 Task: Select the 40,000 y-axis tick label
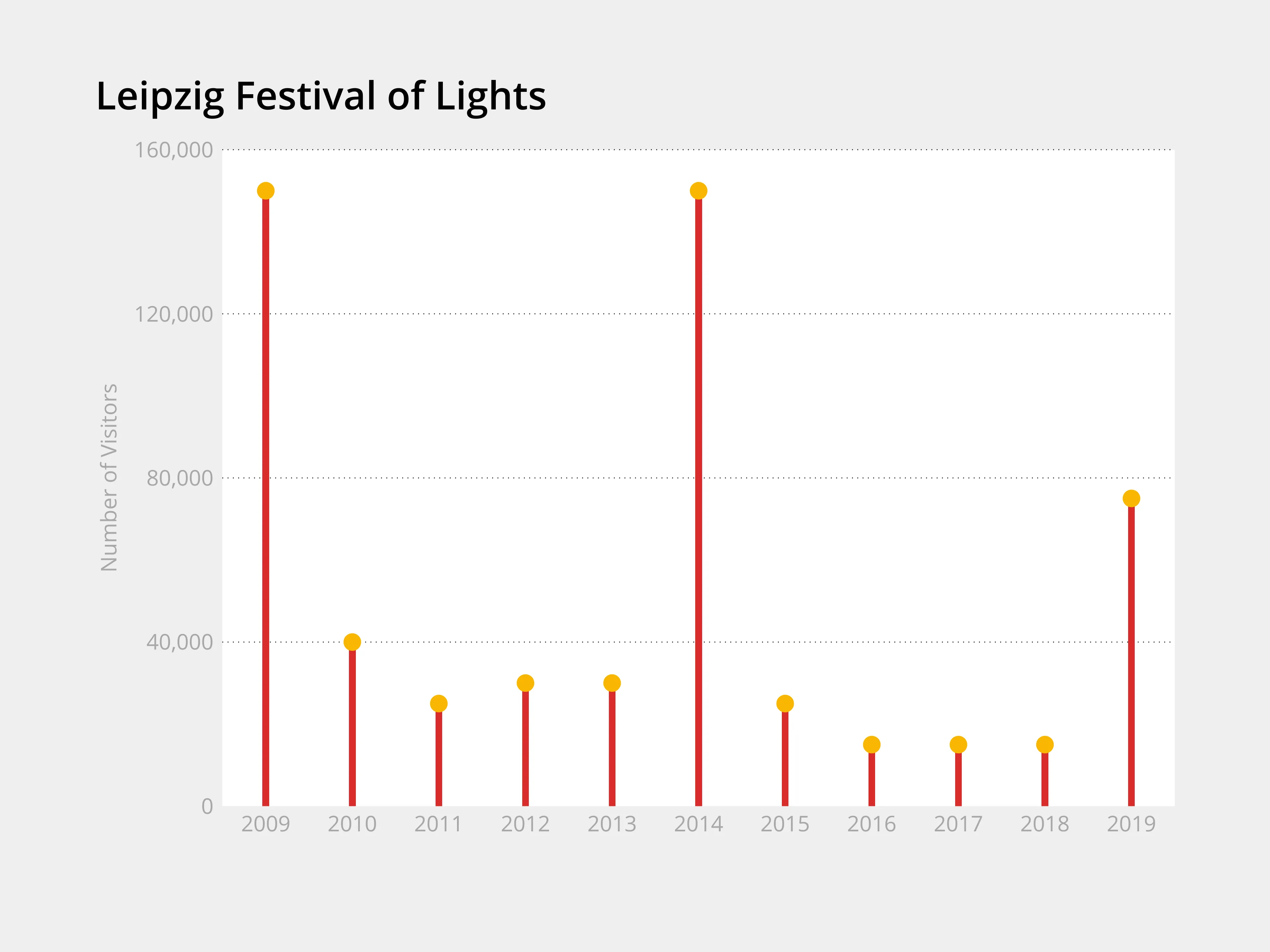point(179,642)
